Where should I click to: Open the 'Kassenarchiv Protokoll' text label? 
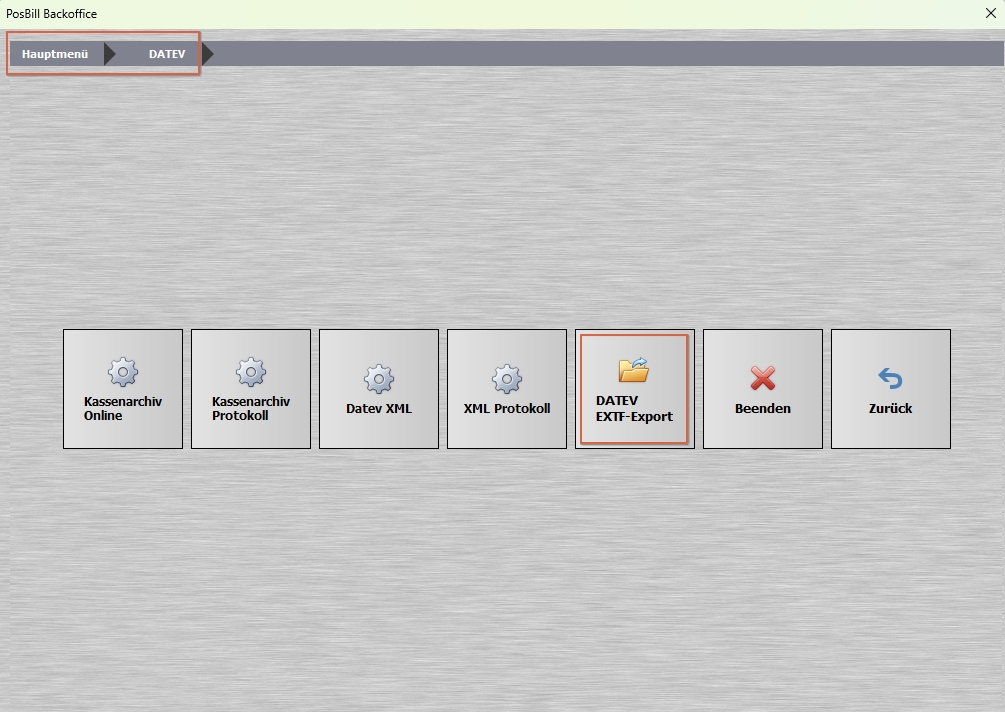tap(251, 409)
